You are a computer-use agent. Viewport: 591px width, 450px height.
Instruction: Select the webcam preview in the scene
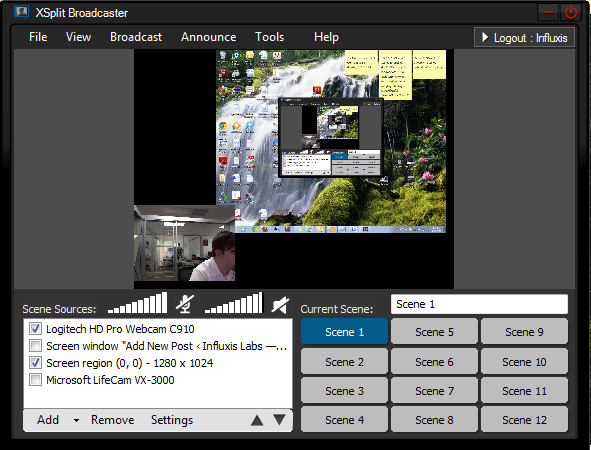[184, 243]
